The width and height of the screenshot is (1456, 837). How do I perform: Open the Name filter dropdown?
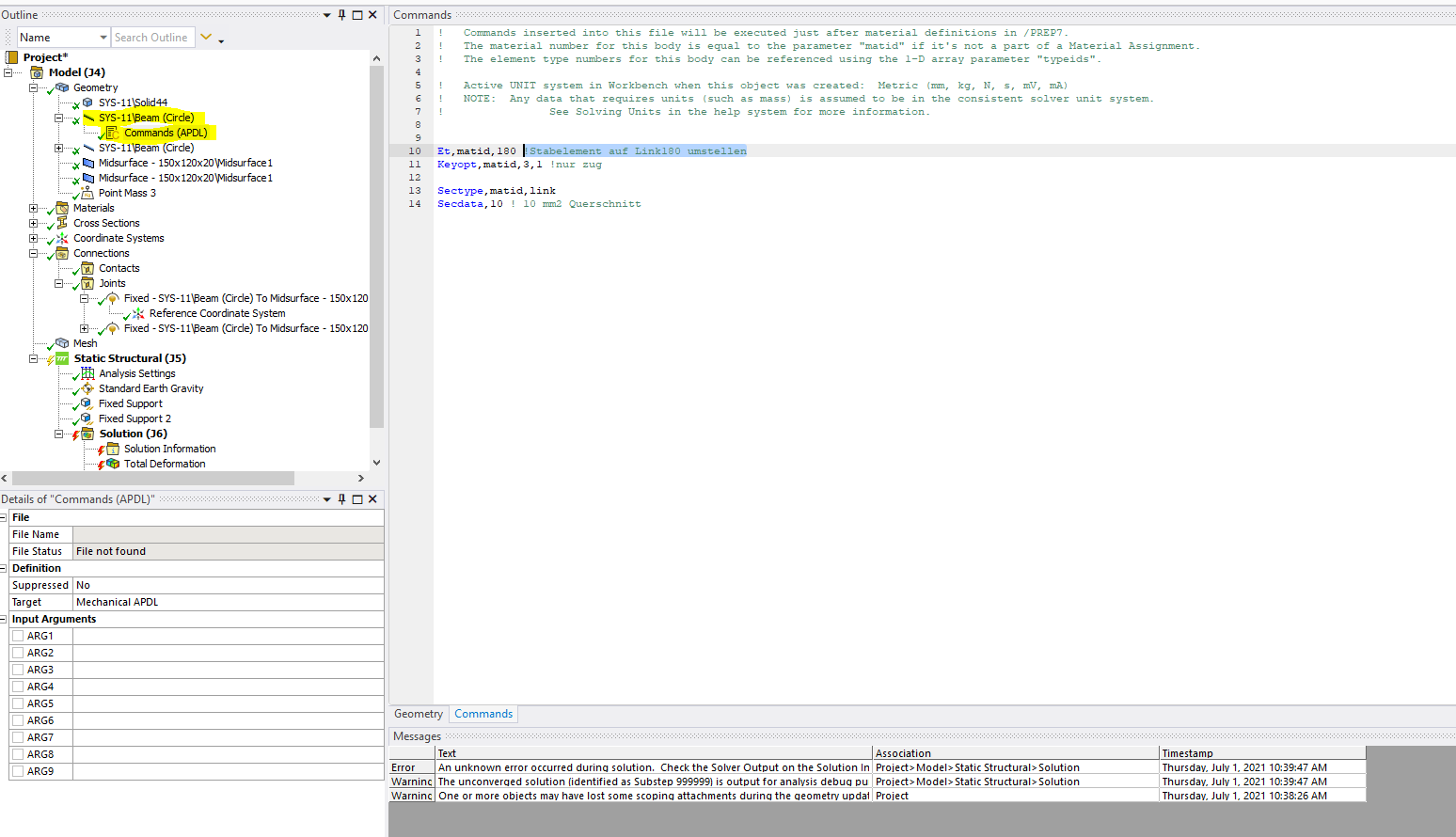click(x=103, y=38)
